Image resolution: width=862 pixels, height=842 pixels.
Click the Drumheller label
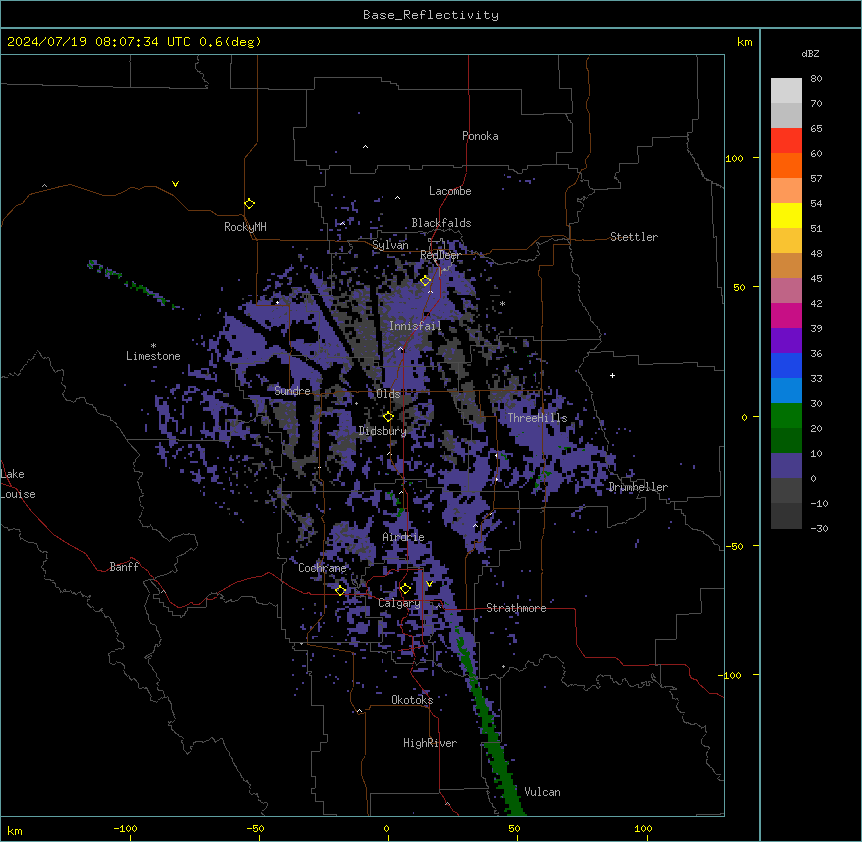(x=638, y=487)
